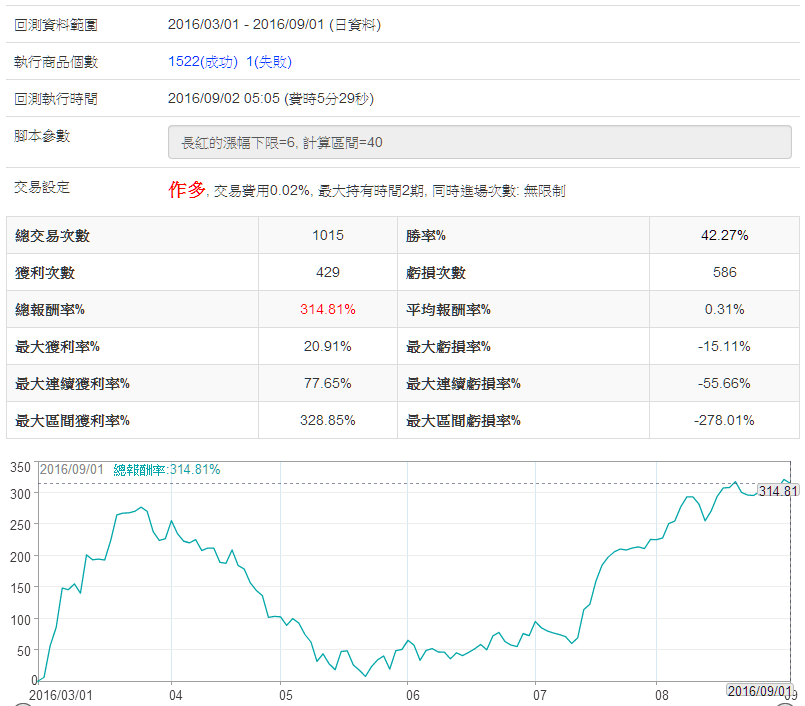Open the 1(失敗) failed items link

point(269,62)
